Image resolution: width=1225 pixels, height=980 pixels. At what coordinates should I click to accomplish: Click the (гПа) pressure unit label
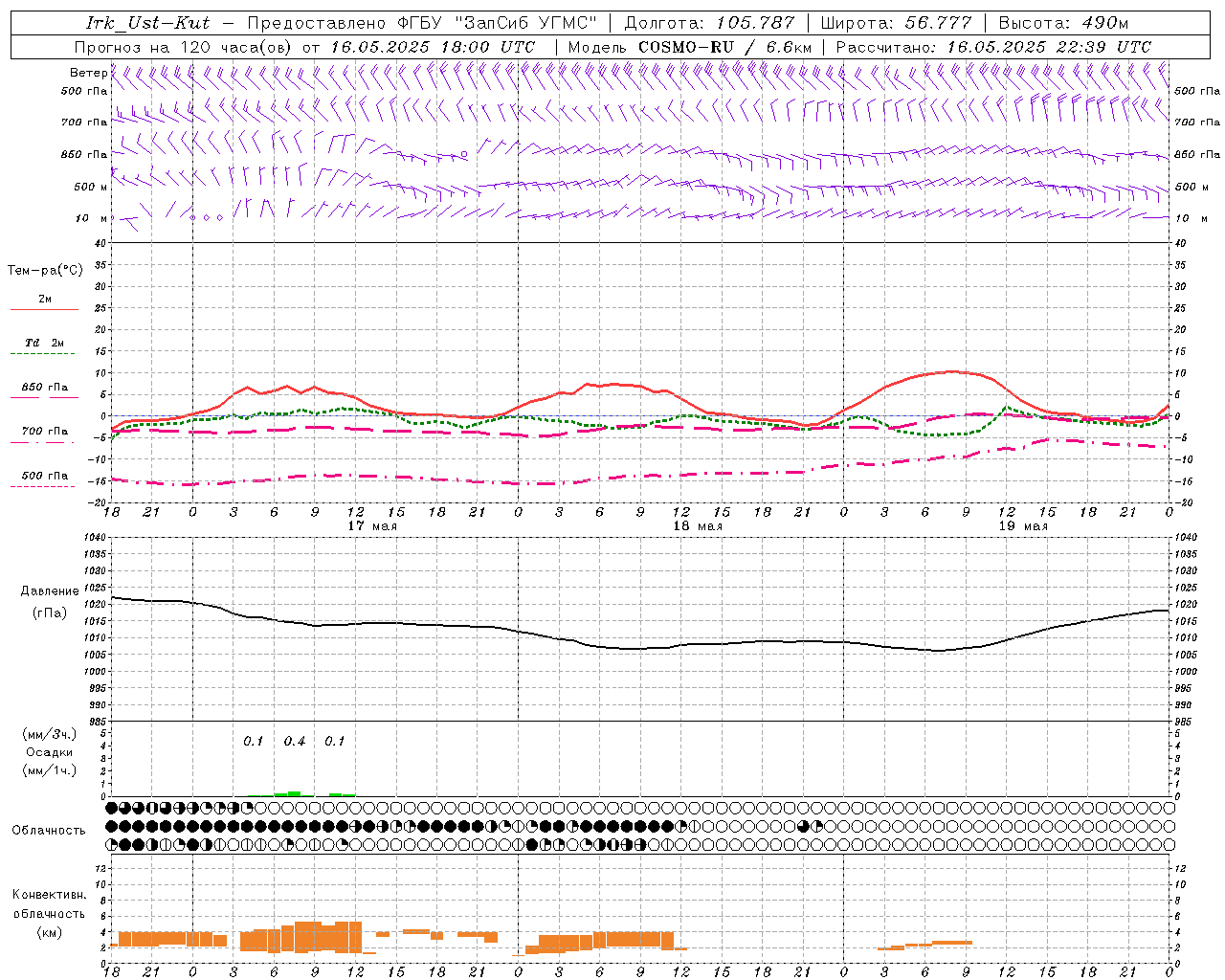pos(50,613)
